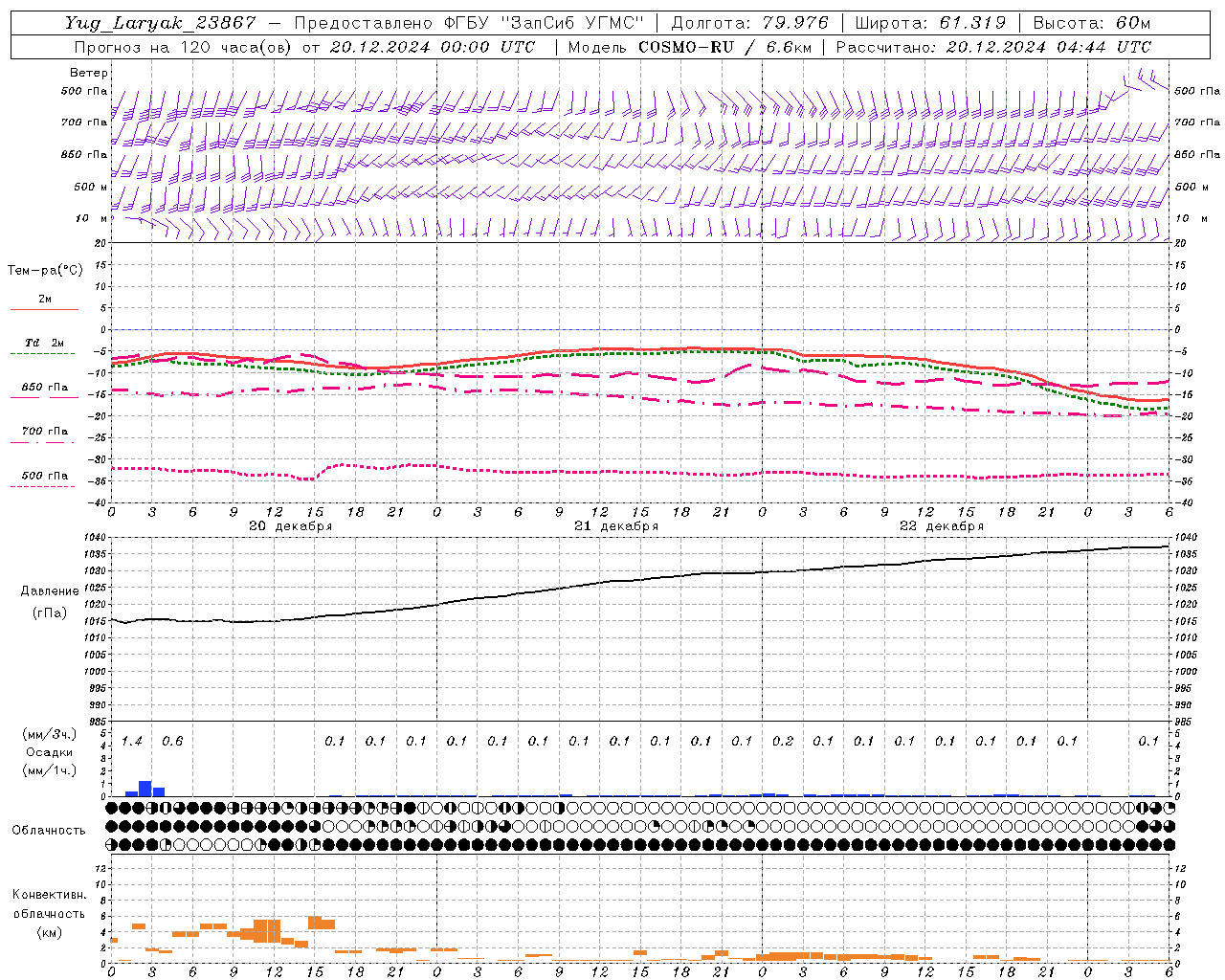The width and height of the screenshot is (1225, 980).
Task: Click the (мм/1ч.) precipitation unit label
Action: tap(49, 770)
